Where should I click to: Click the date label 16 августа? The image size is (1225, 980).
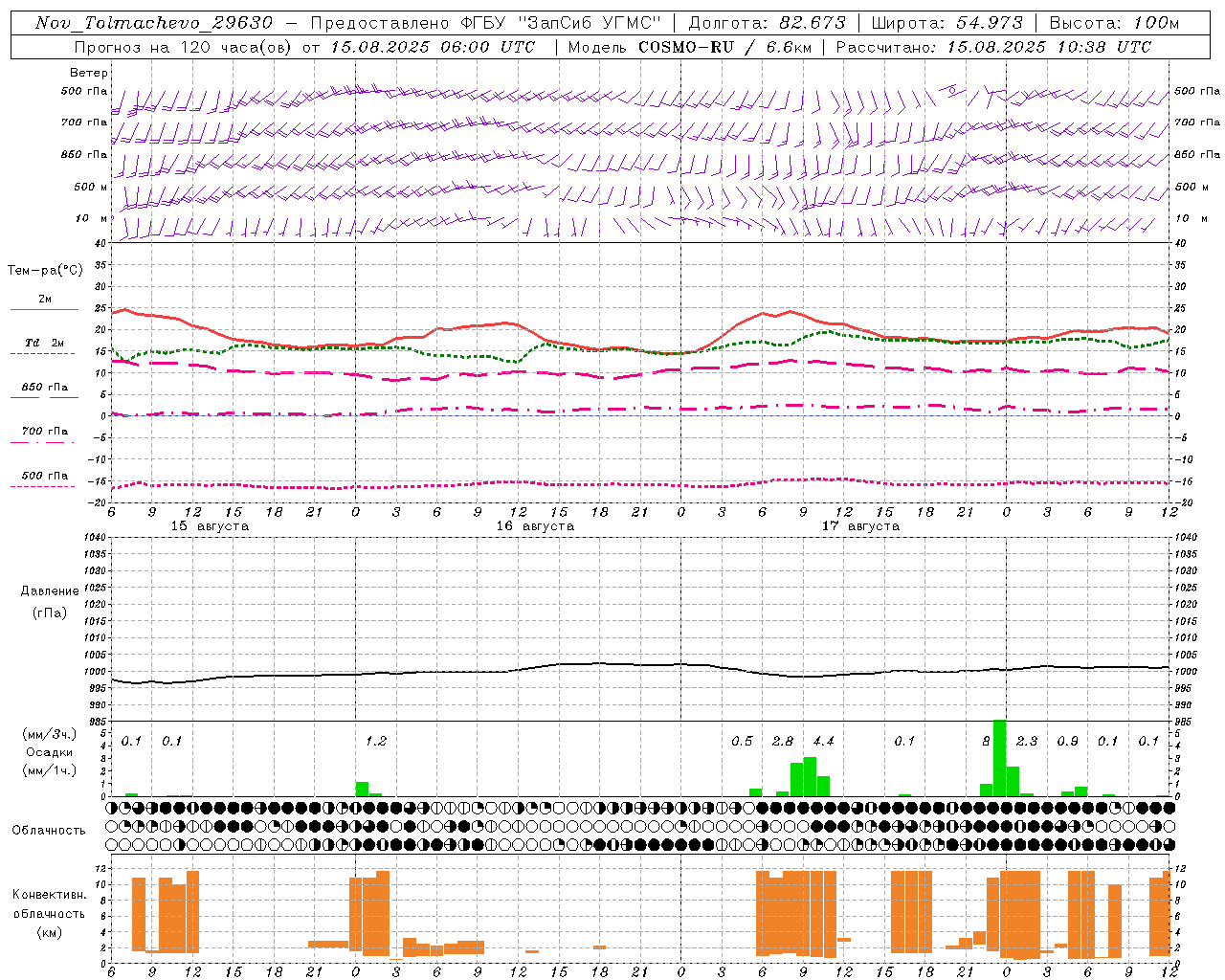point(535,526)
